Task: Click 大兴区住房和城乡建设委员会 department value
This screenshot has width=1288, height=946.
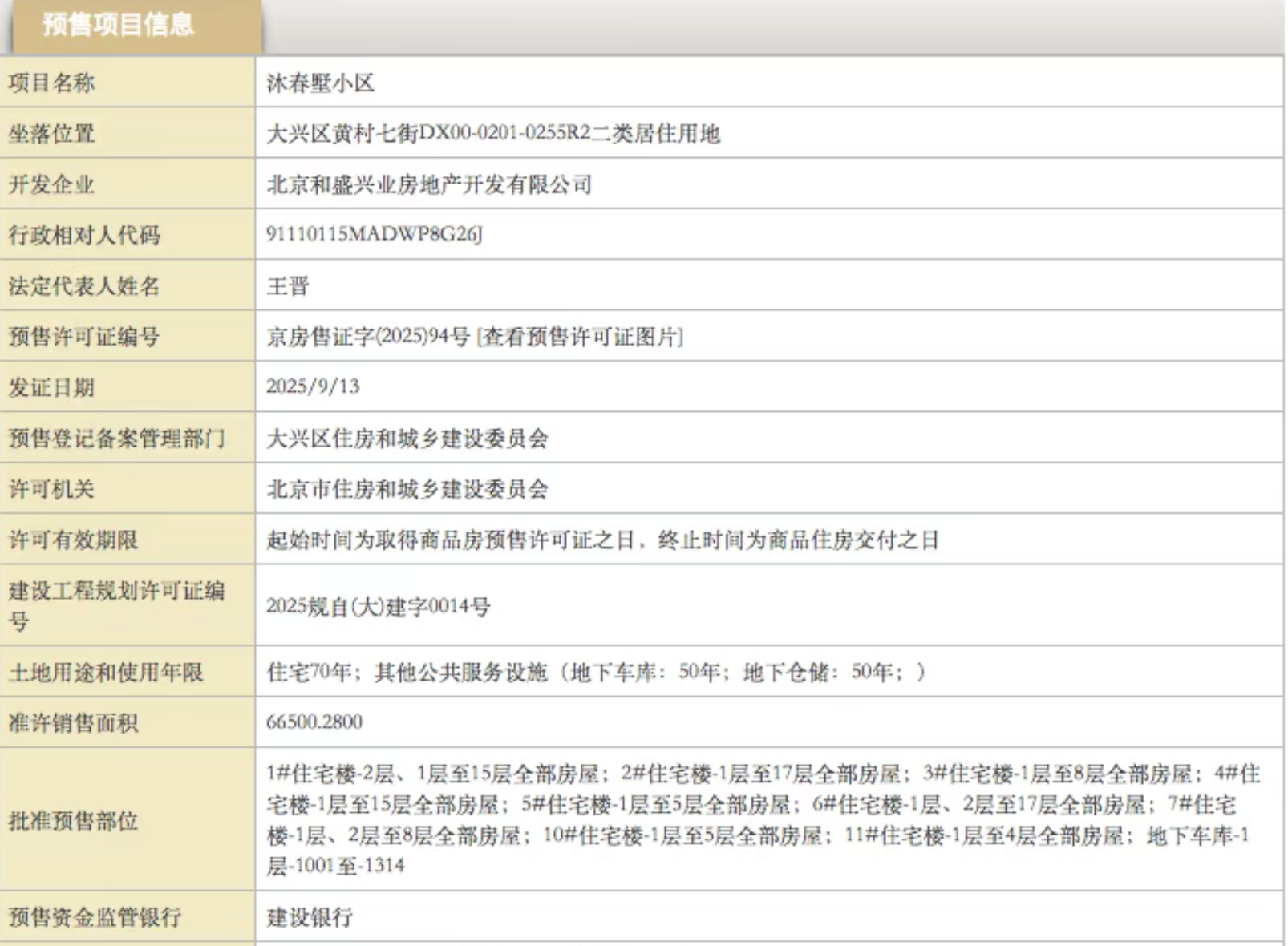Action: (407, 439)
